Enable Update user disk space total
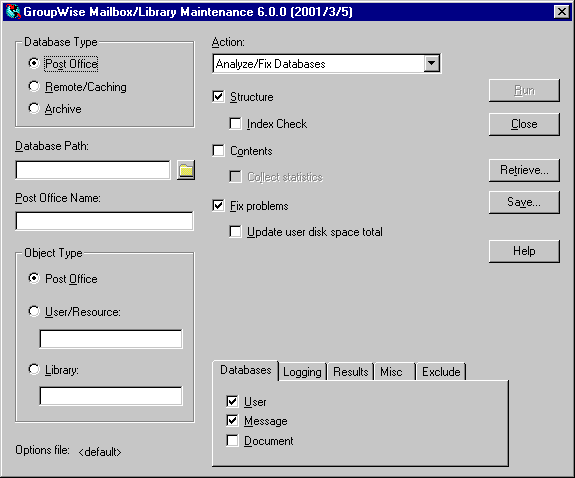 click(x=235, y=232)
